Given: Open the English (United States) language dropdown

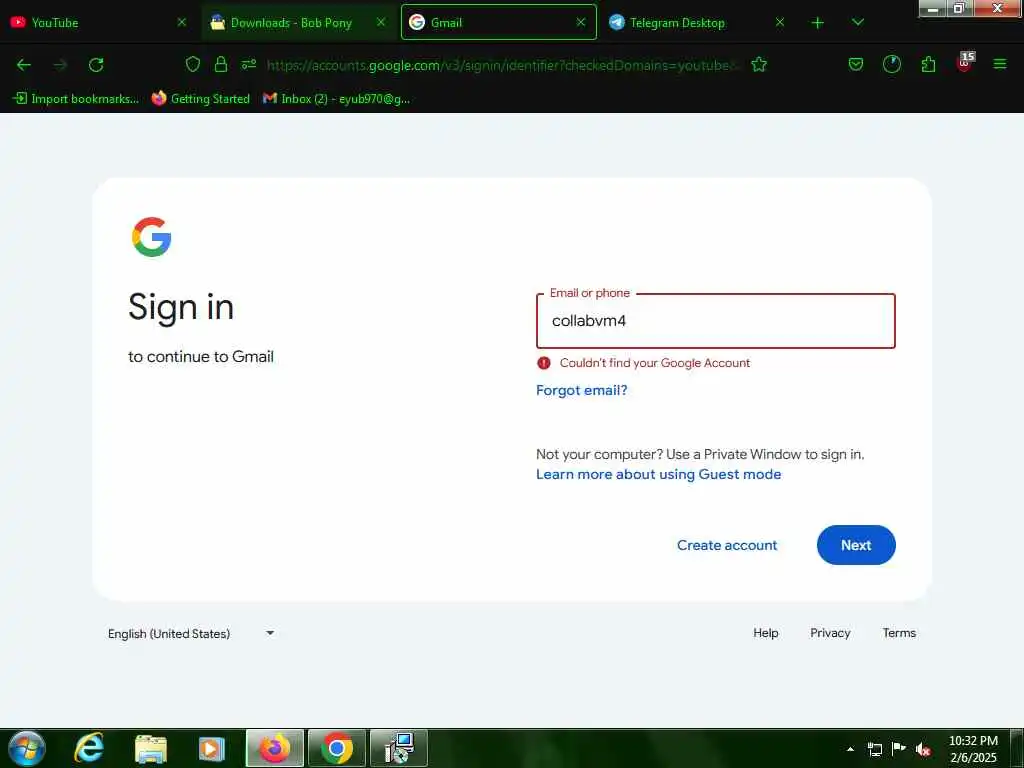Looking at the screenshot, I should click(x=191, y=633).
